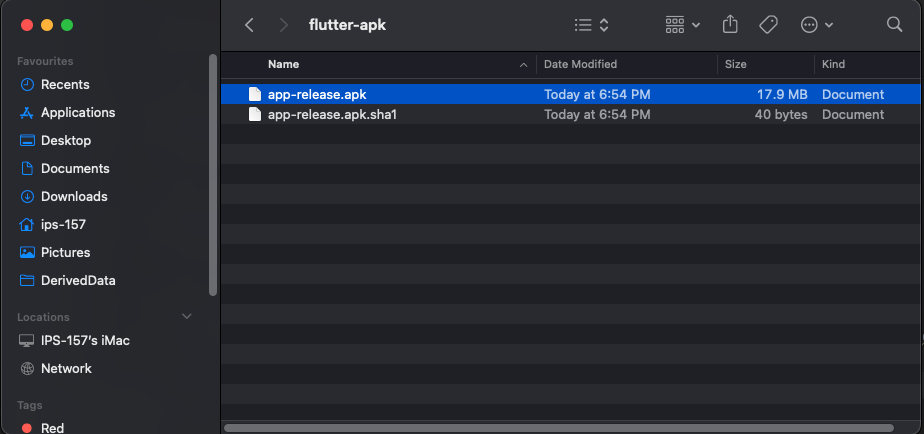Open the Group By dropdown

(x=682, y=24)
